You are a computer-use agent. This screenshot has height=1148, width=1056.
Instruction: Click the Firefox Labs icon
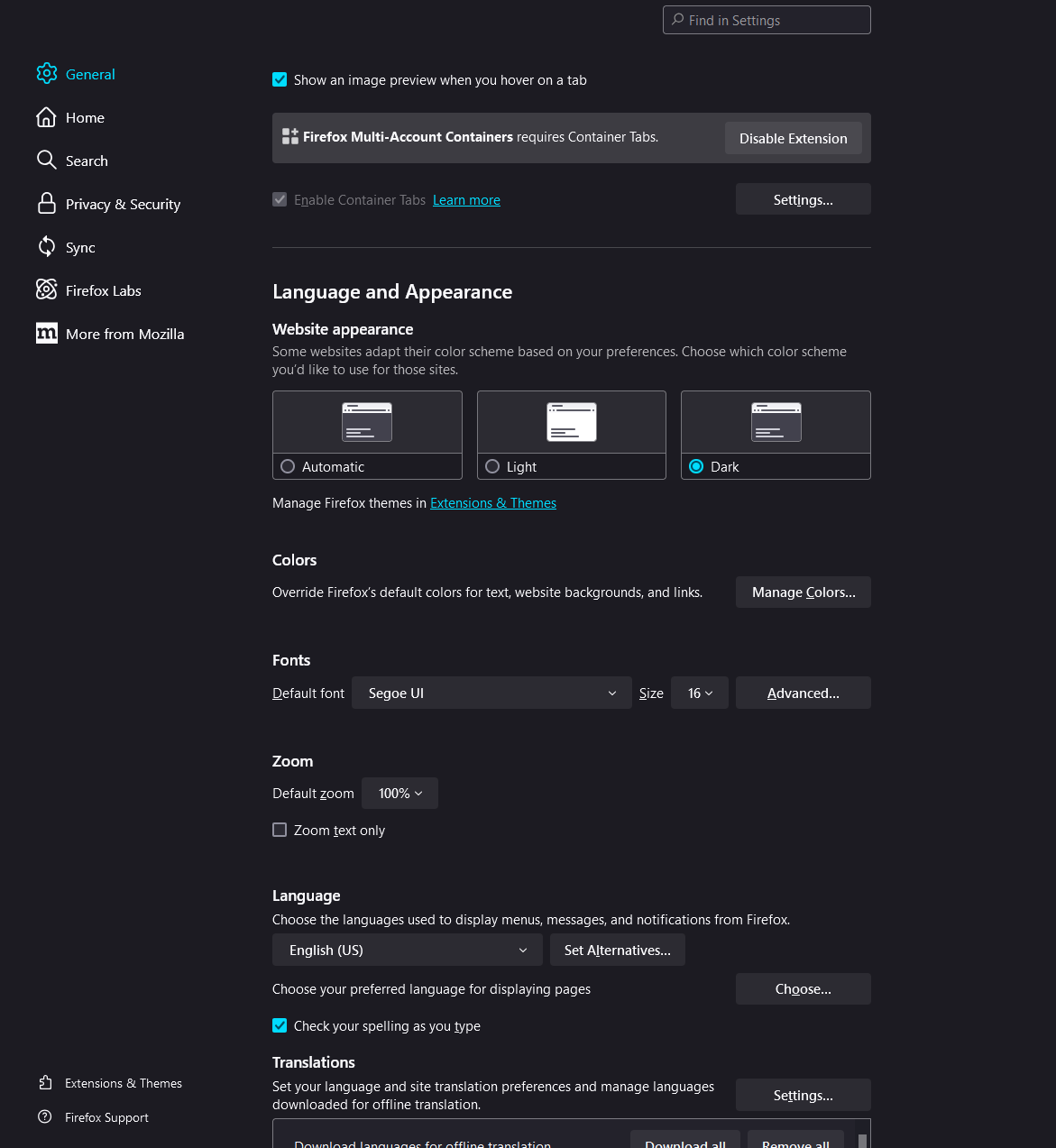pyautogui.click(x=47, y=290)
